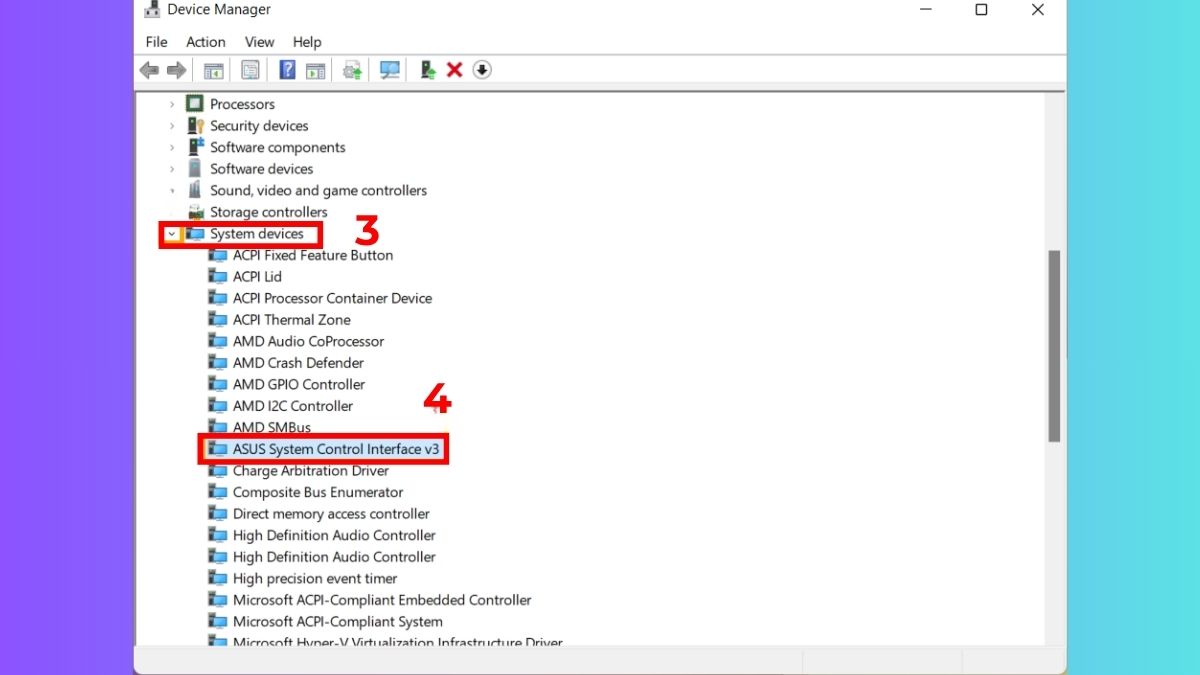Open the View menu
This screenshot has height=675, width=1200.
259,42
